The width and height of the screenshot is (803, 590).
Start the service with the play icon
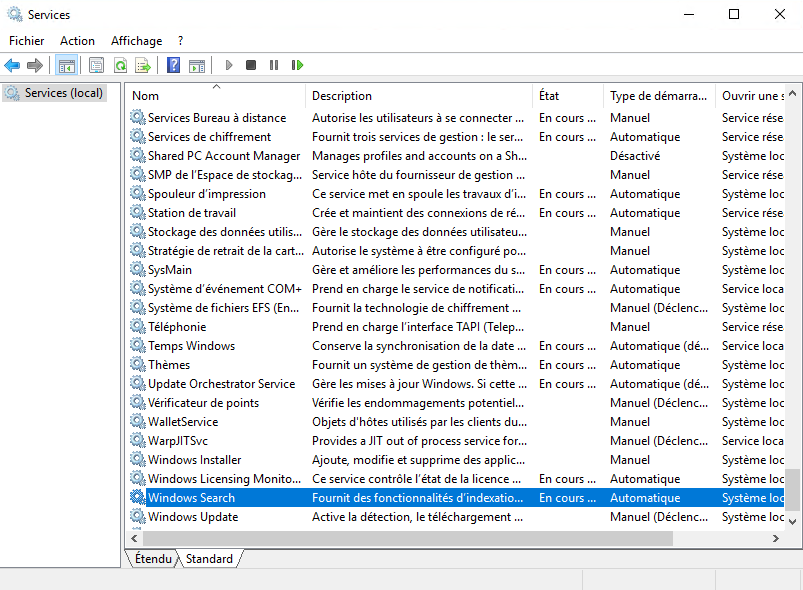tap(229, 65)
